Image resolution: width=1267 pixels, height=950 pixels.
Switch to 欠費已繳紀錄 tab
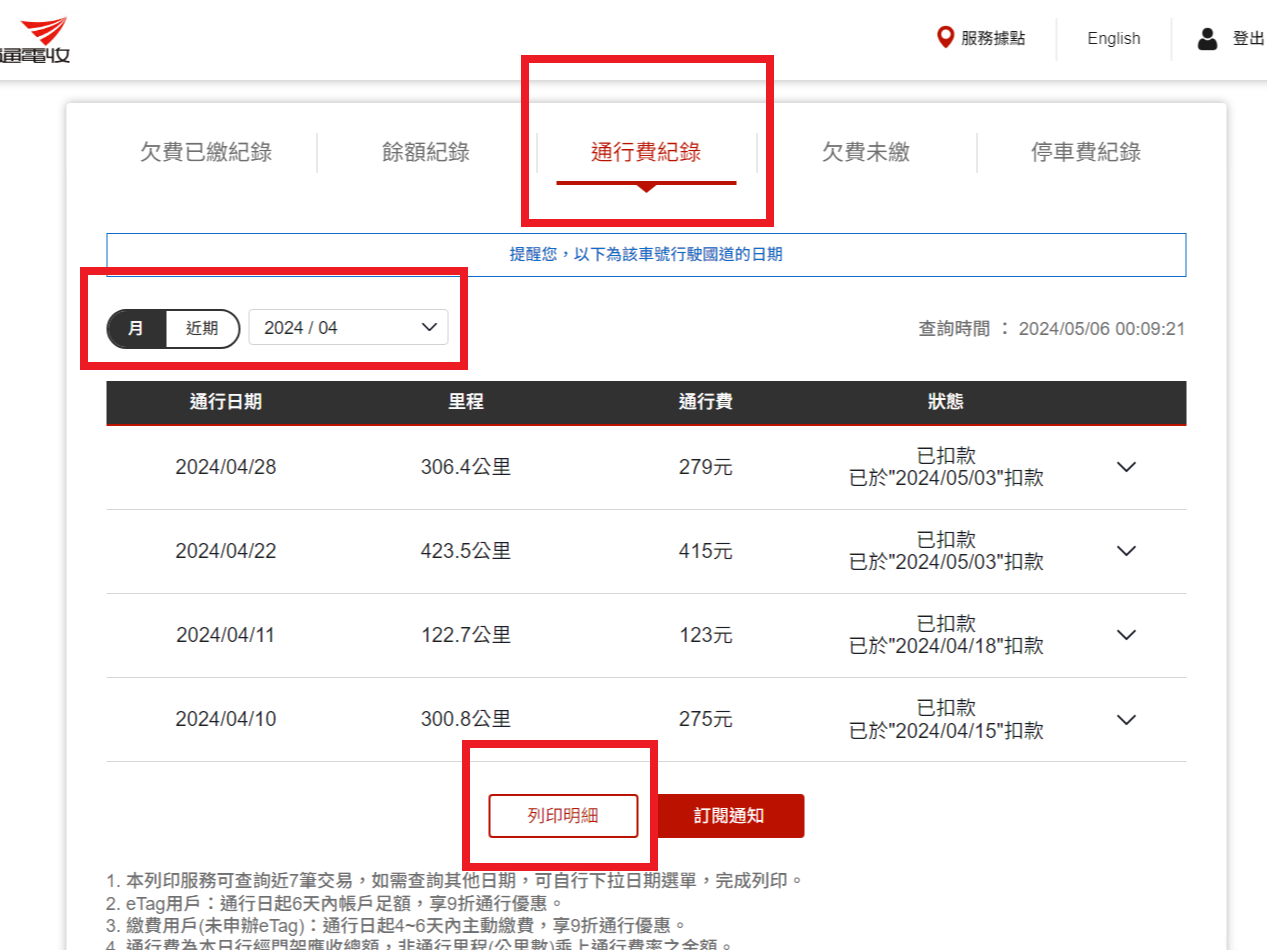(x=206, y=153)
